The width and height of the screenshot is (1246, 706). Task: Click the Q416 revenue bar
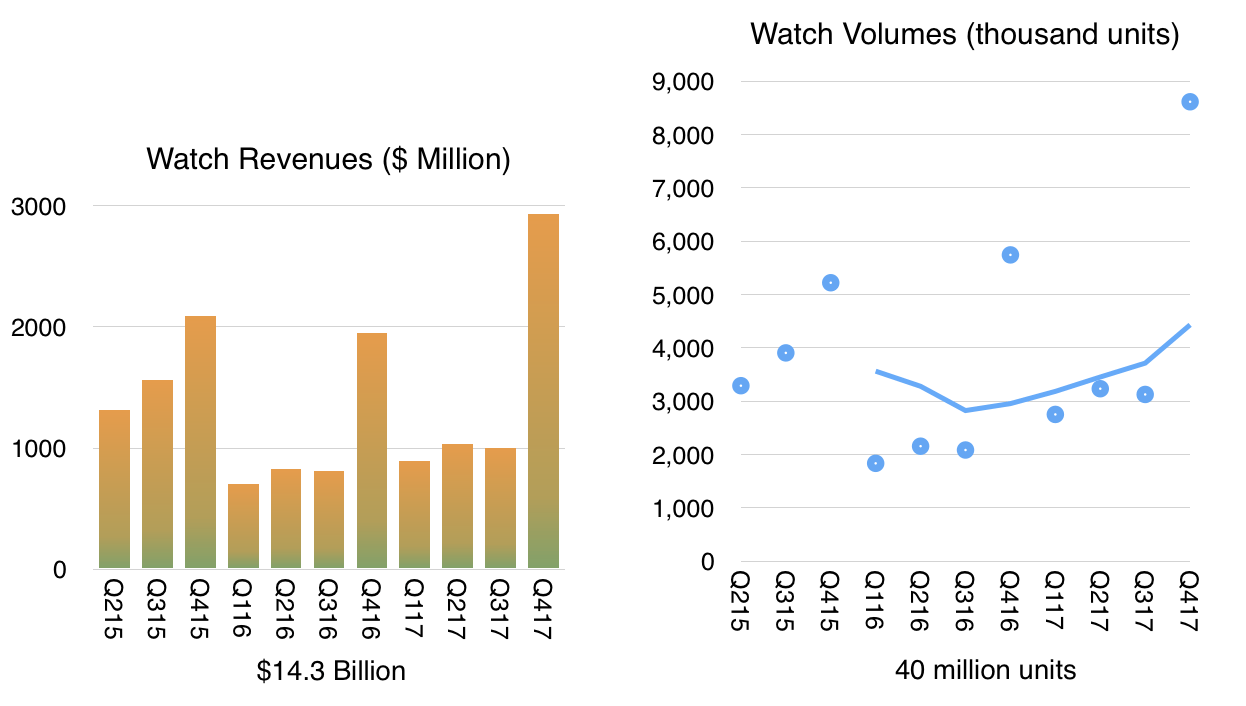click(372, 451)
